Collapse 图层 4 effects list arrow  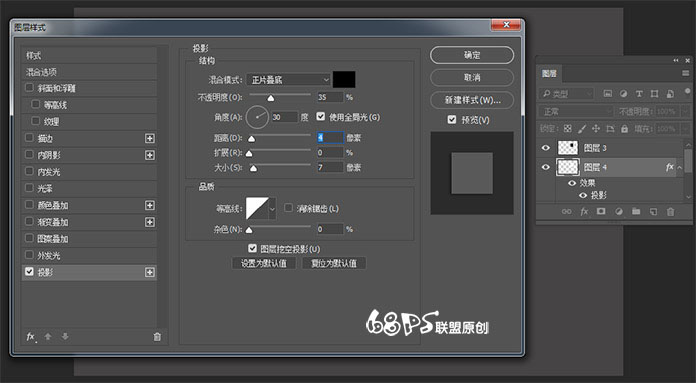pyautogui.click(x=680, y=168)
